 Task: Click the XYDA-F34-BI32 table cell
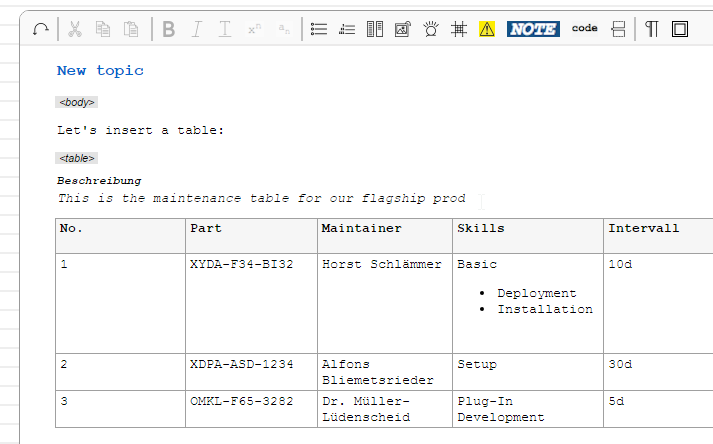click(241, 264)
